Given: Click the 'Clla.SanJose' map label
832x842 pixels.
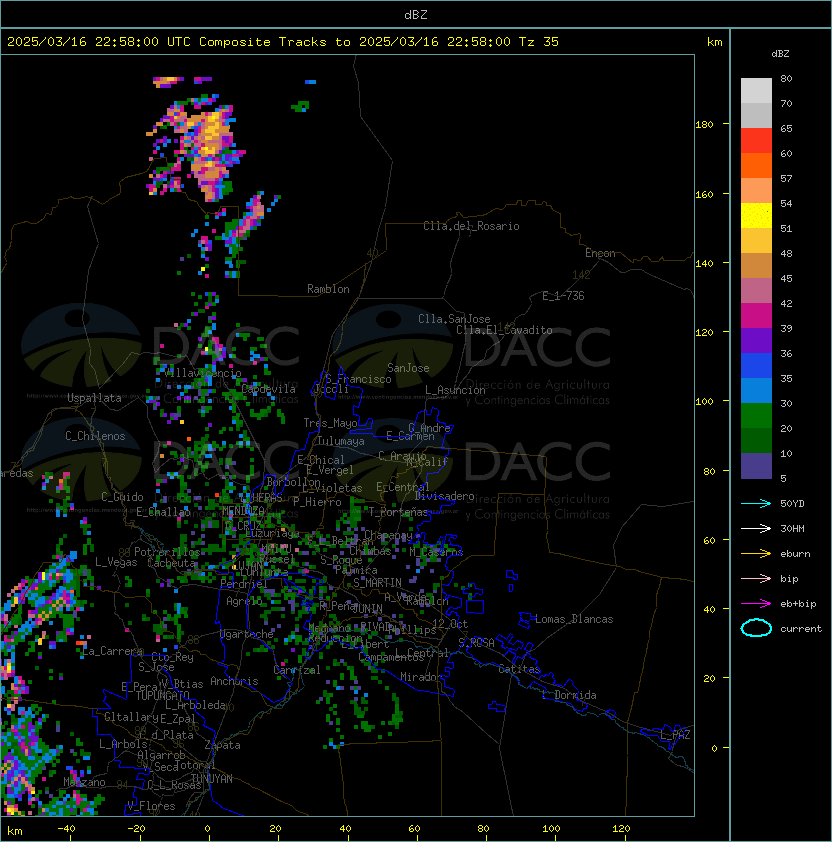Looking at the screenshot, I should (454, 319).
